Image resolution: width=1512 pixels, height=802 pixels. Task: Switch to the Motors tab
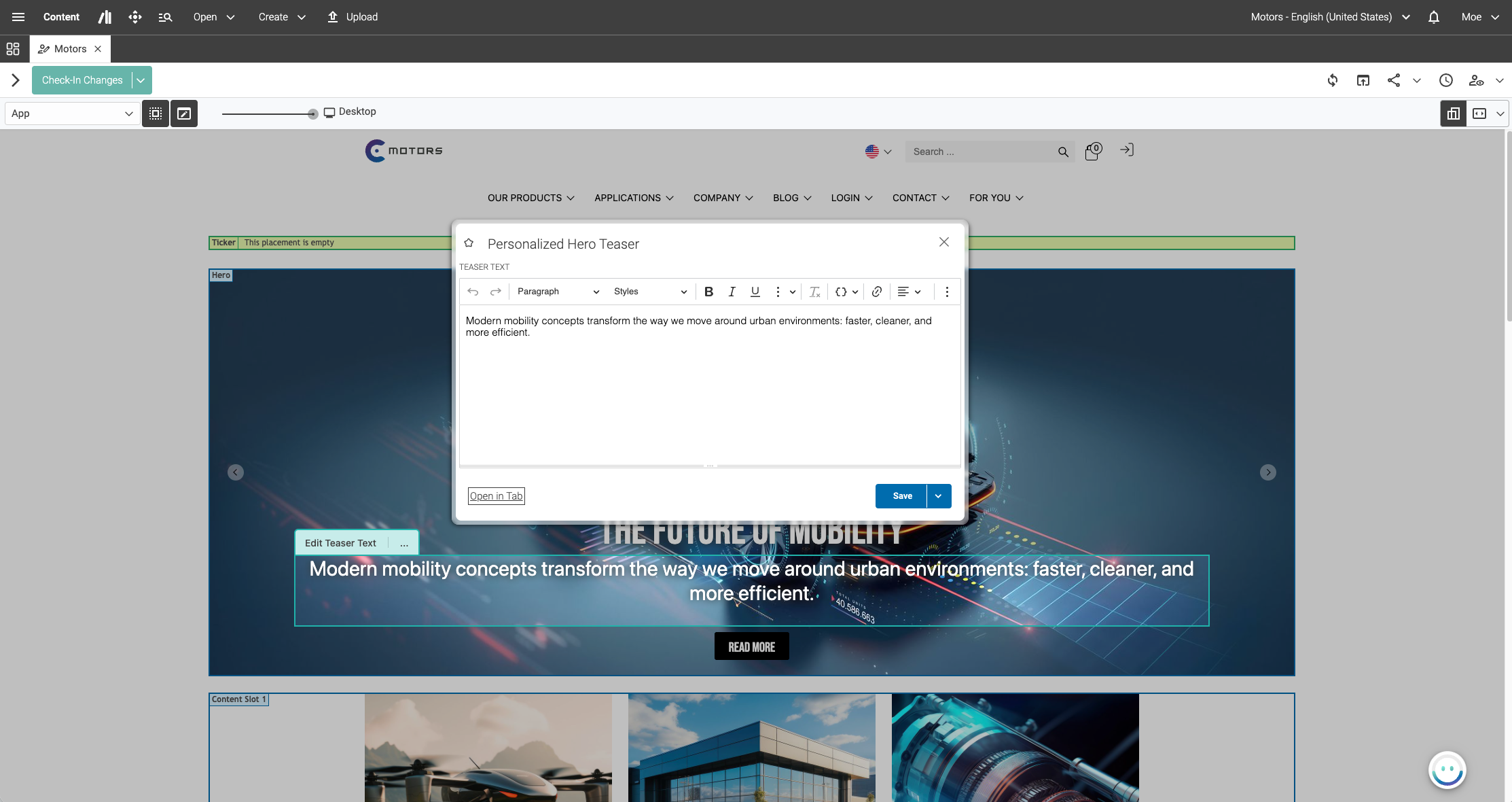(x=69, y=49)
